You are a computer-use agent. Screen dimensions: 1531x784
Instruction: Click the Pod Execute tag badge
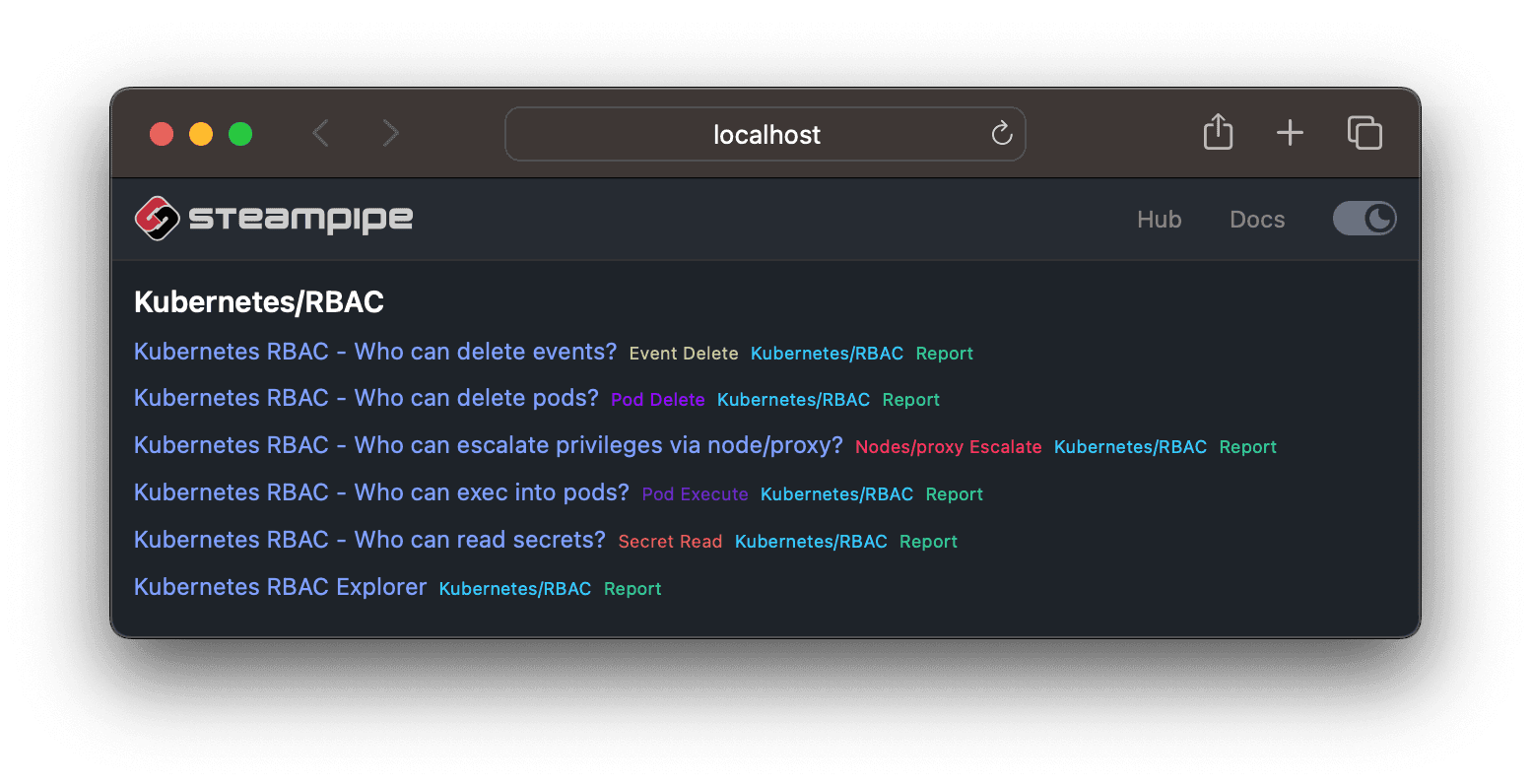(x=695, y=493)
